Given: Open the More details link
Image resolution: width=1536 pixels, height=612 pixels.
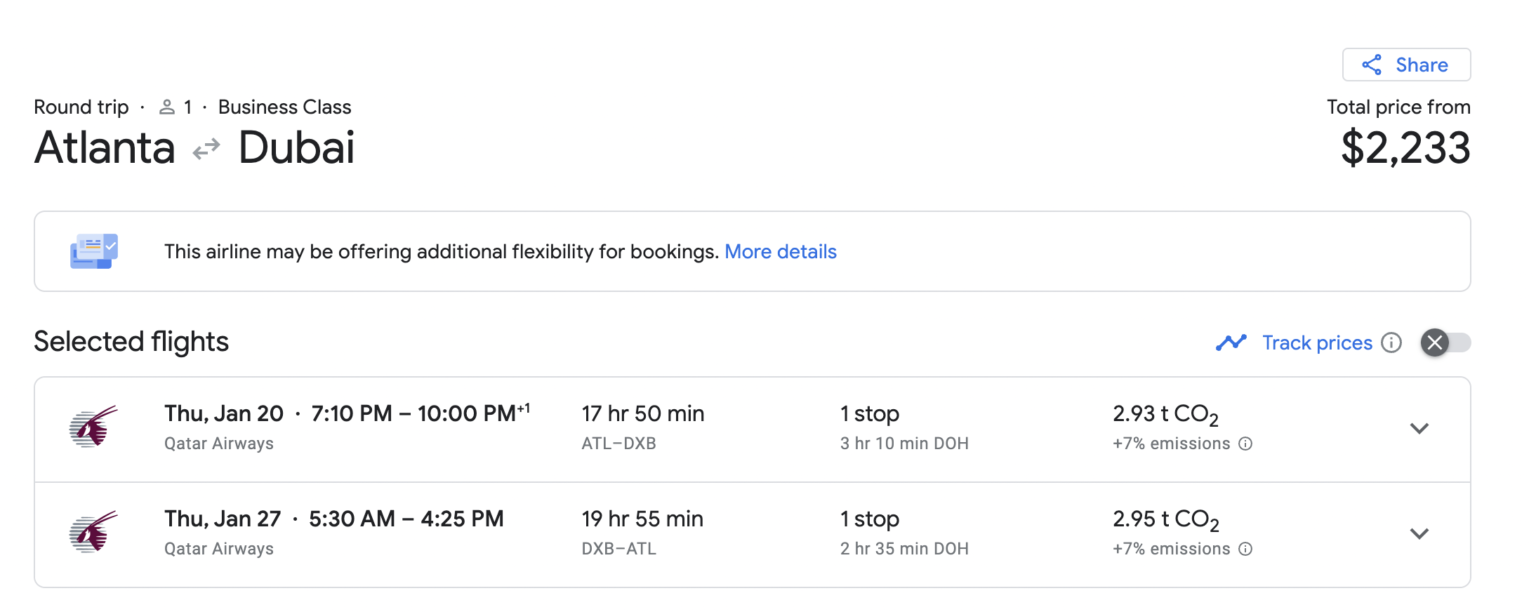Looking at the screenshot, I should (780, 252).
